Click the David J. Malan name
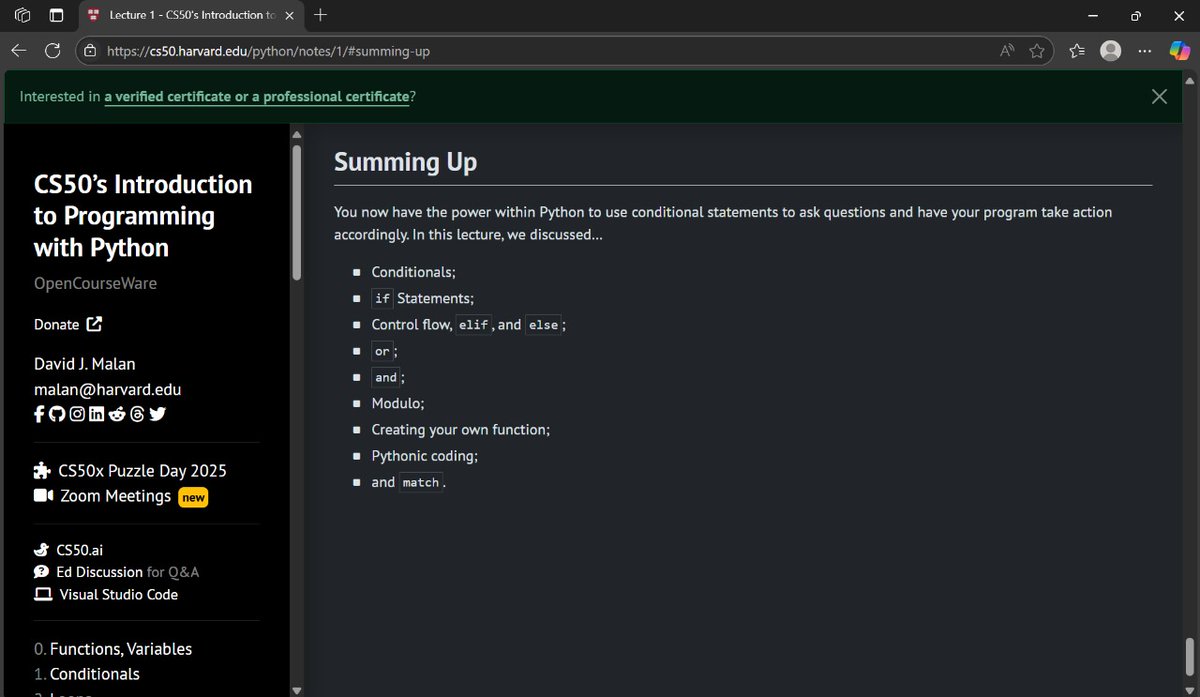Screen dimensions: 1200x697 pyautogui.click(x=84, y=363)
